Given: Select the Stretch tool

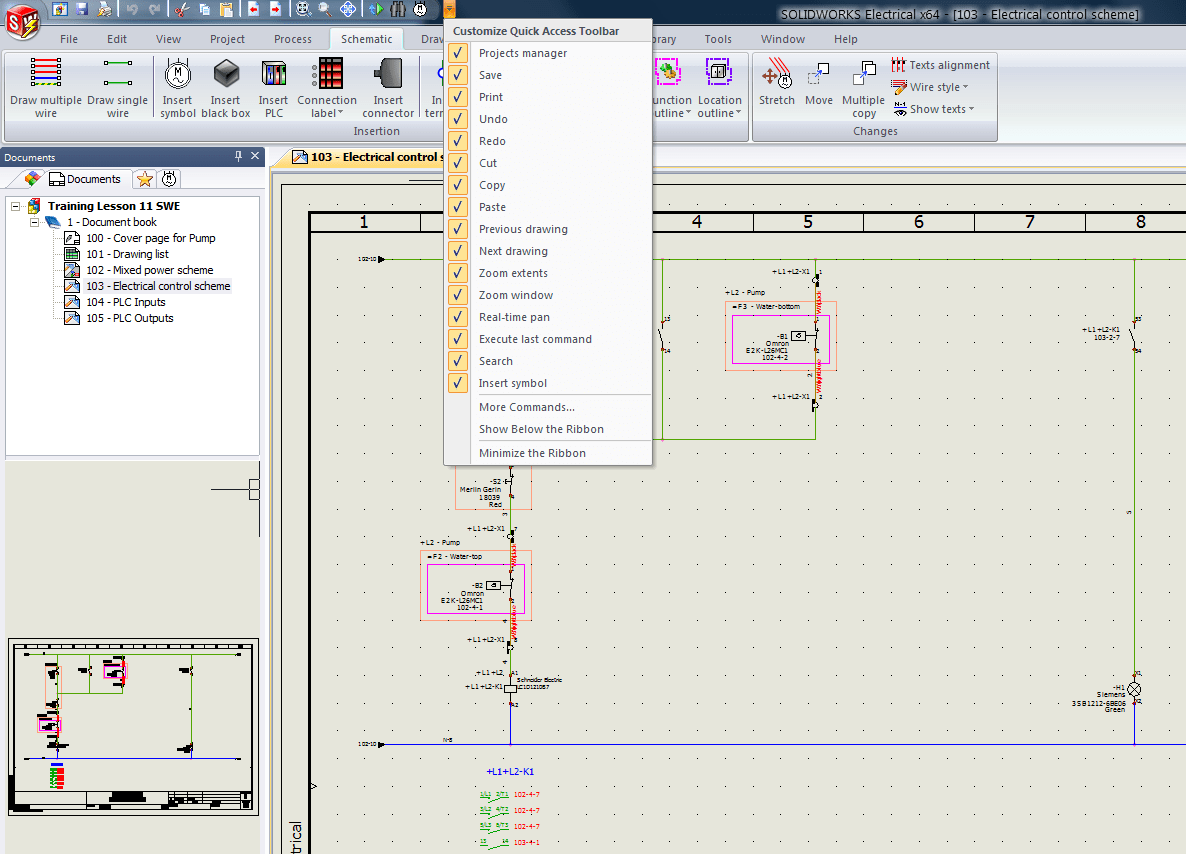Looking at the screenshot, I should coord(777,82).
